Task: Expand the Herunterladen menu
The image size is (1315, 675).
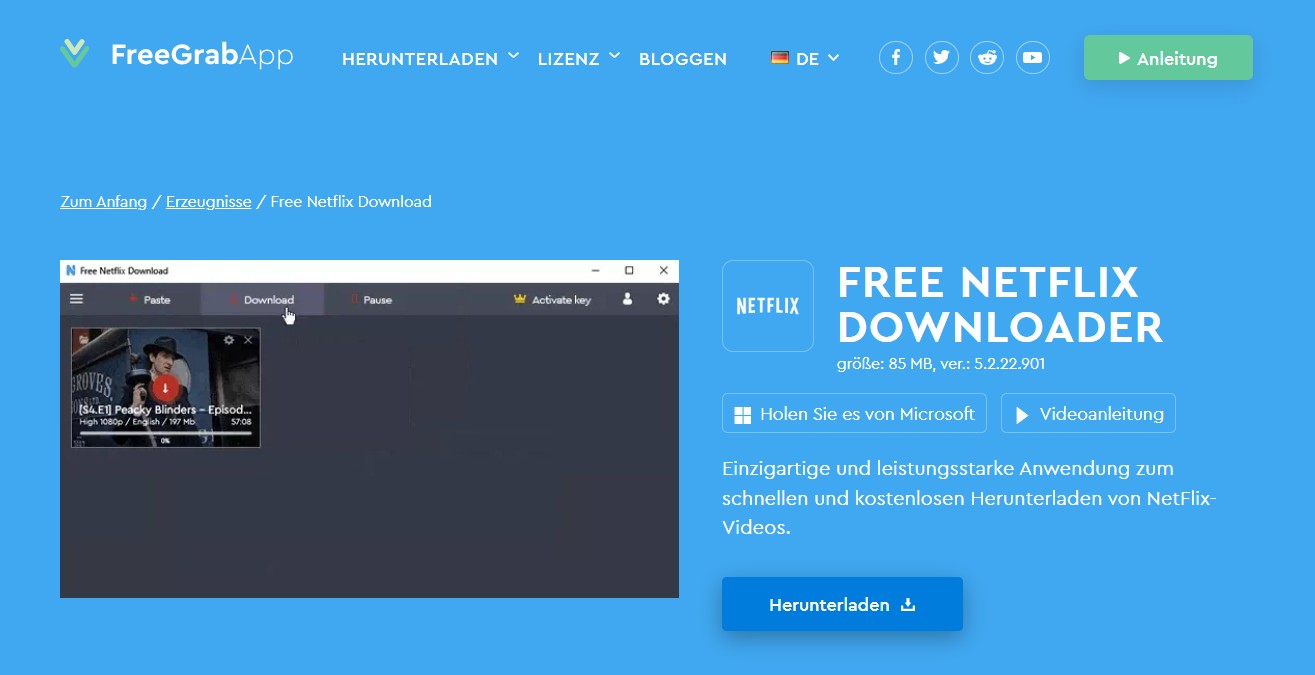Action: [430, 59]
